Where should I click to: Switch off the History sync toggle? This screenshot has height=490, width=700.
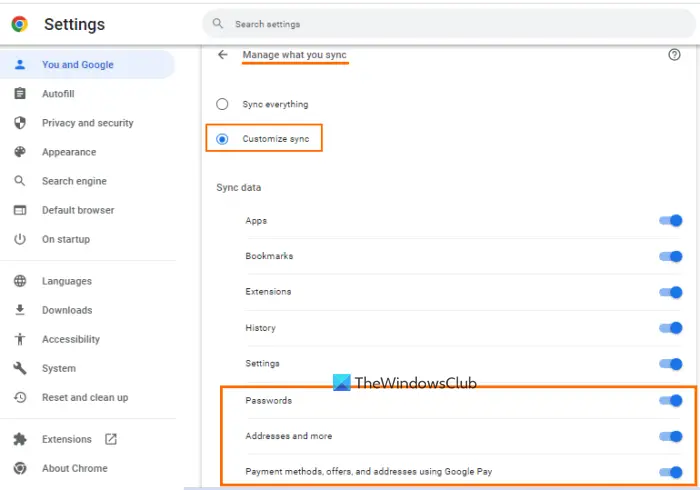point(671,328)
